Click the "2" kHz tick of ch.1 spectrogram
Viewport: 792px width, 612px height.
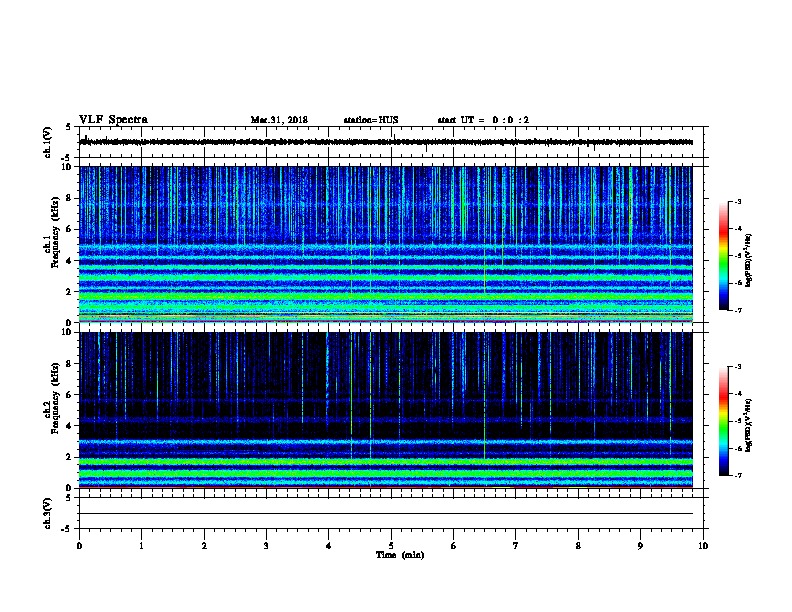point(70,292)
